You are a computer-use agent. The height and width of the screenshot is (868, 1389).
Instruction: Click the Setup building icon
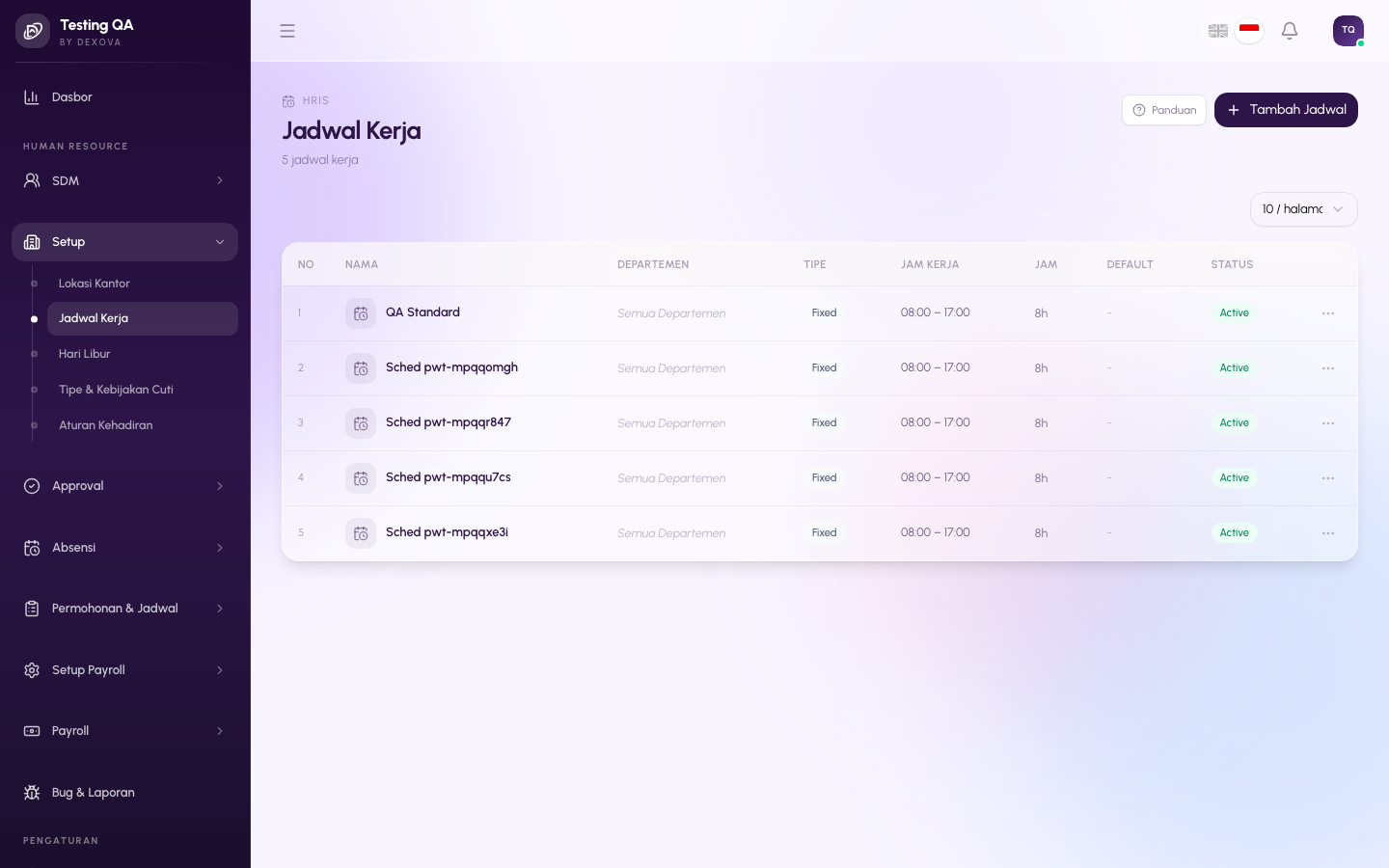(32, 242)
